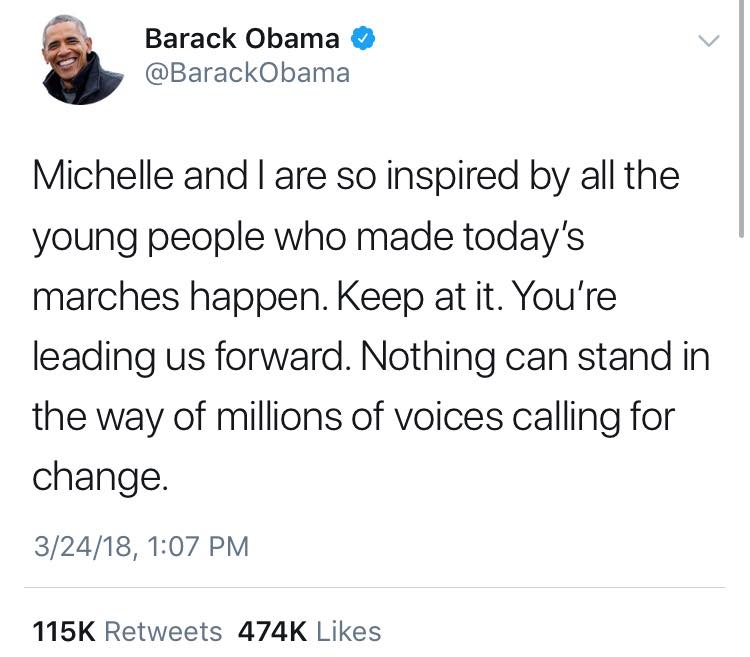Screen dimensions: 750x657
Task: Click the text line starting 'the way of millions'
Action: pyautogui.click(x=353, y=416)
